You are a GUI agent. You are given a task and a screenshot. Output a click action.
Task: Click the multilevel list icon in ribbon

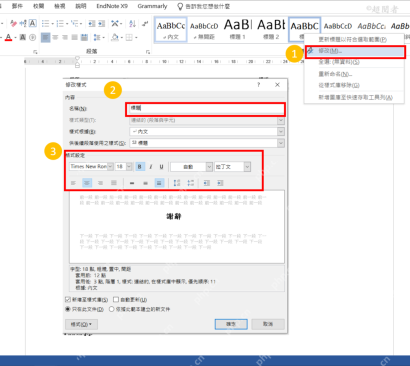coord(75,23)
